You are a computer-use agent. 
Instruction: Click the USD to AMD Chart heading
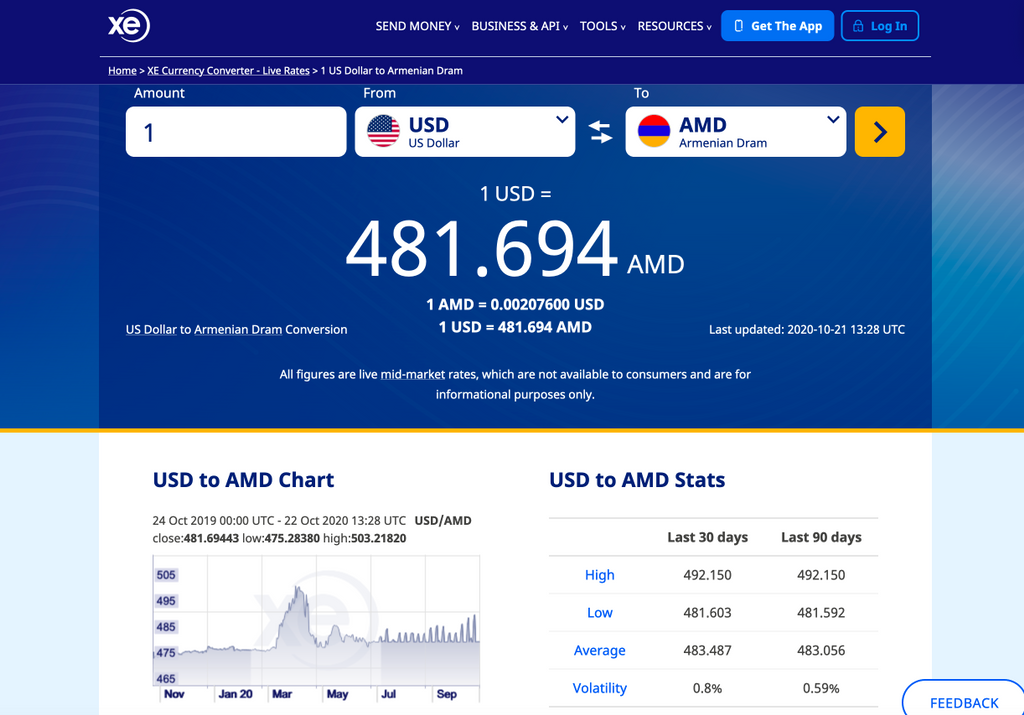(243, 480)
